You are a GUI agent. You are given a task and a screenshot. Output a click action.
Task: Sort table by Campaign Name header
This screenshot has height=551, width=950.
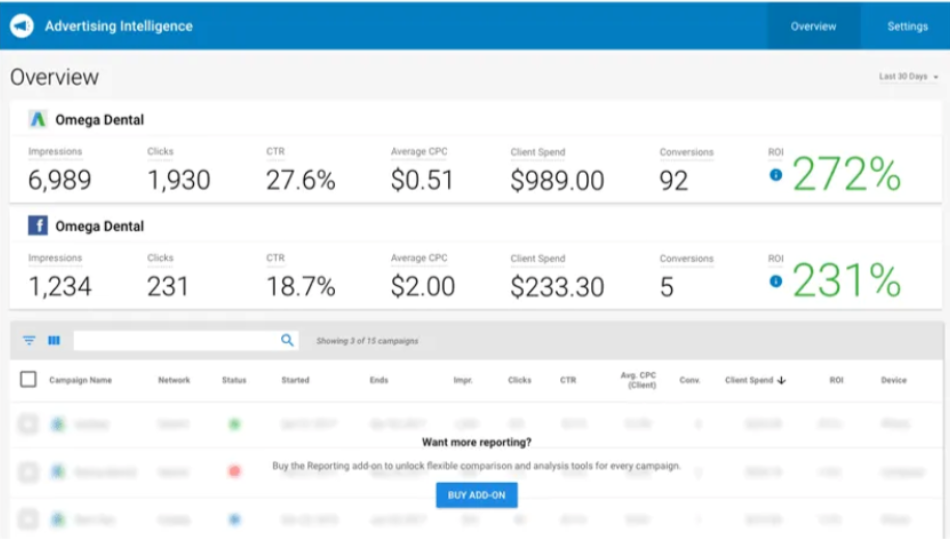(80, 380)
